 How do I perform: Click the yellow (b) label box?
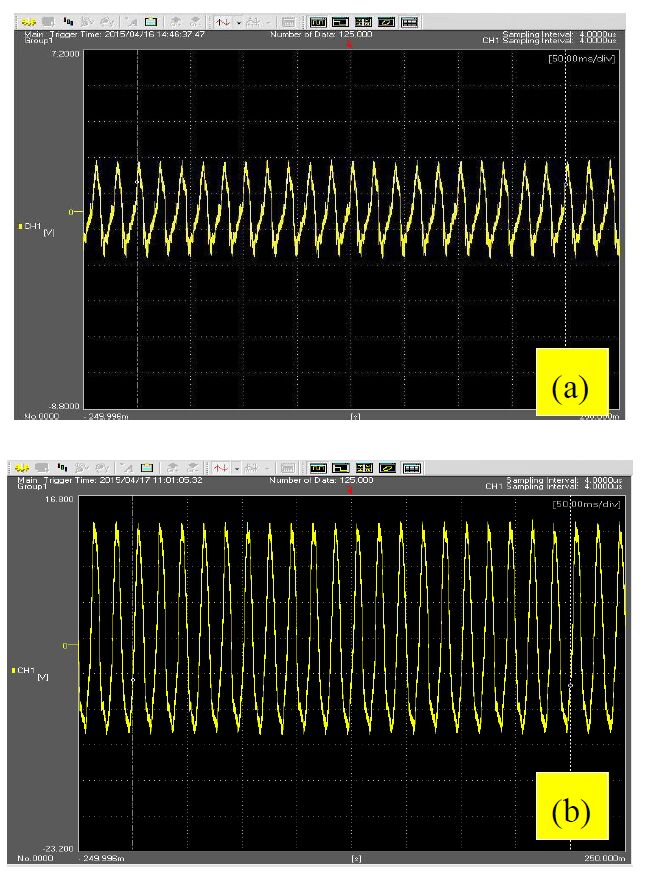click(572, 812)
